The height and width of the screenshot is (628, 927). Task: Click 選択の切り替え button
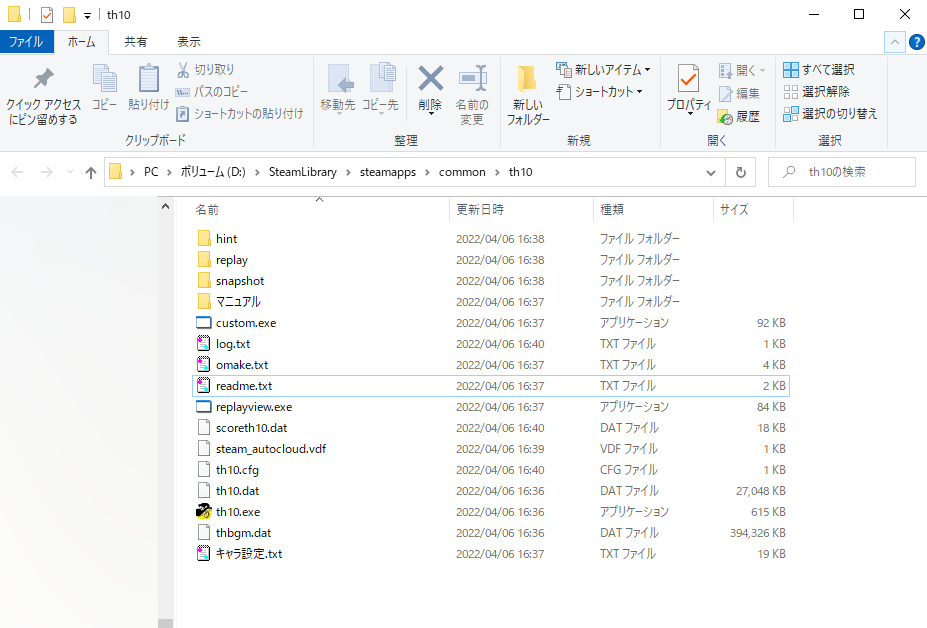click(830, 114)
